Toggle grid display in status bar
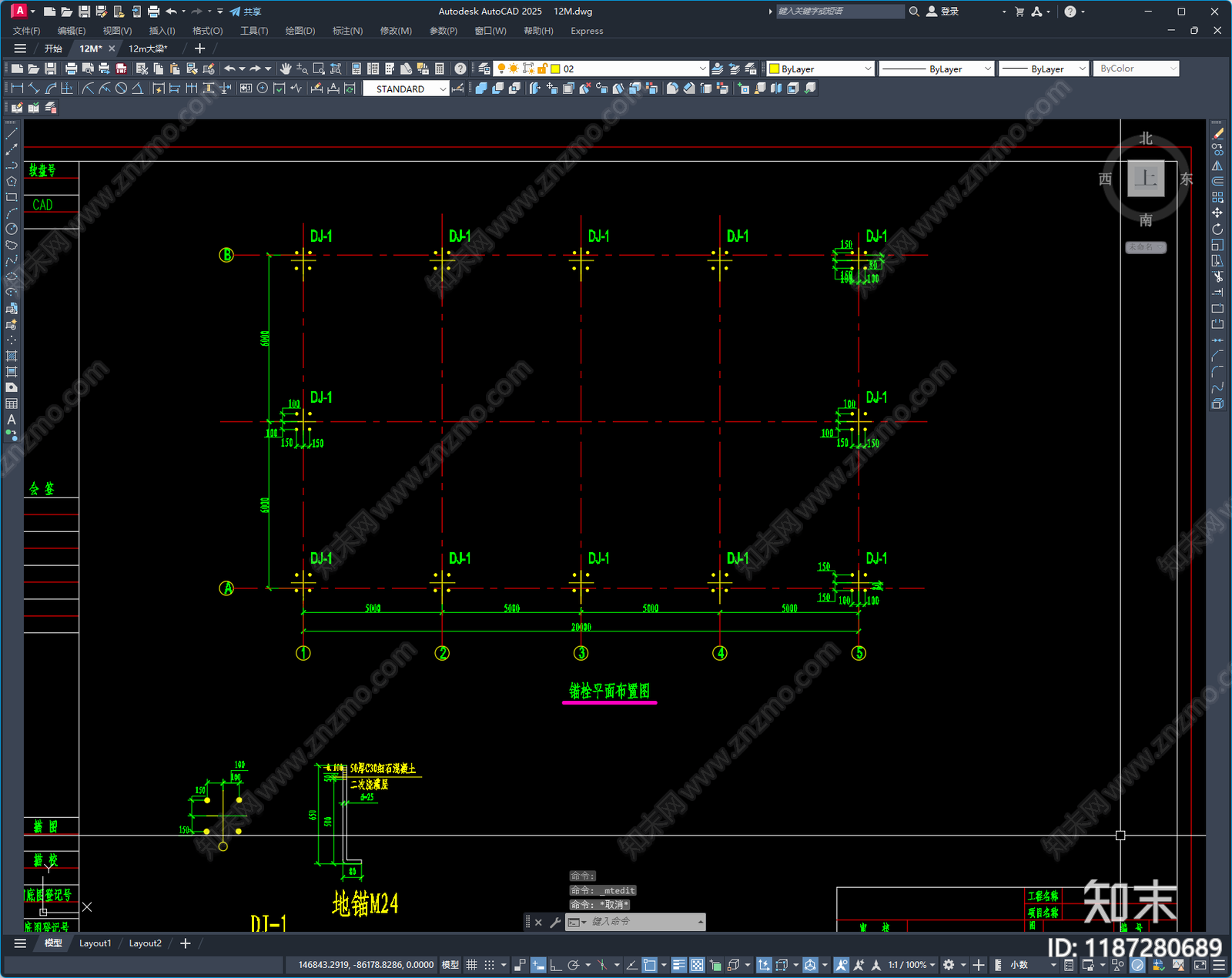Screen dimensions: 1232x978 (471, 965)
